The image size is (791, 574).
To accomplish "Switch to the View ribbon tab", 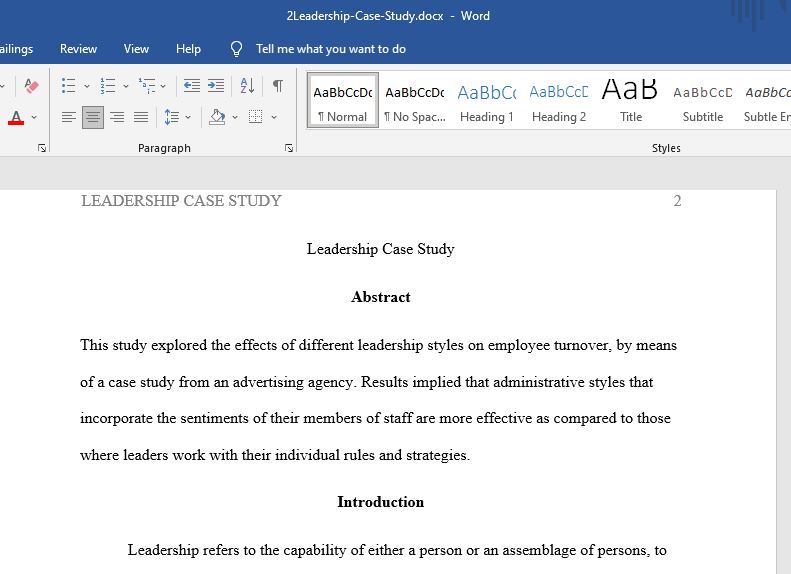I will pos(136,49).
